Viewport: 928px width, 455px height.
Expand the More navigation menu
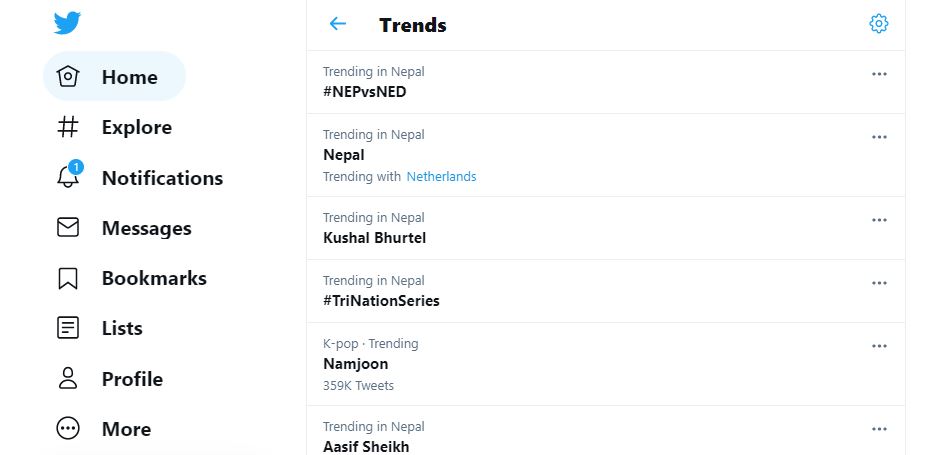(x=125, y=429)
